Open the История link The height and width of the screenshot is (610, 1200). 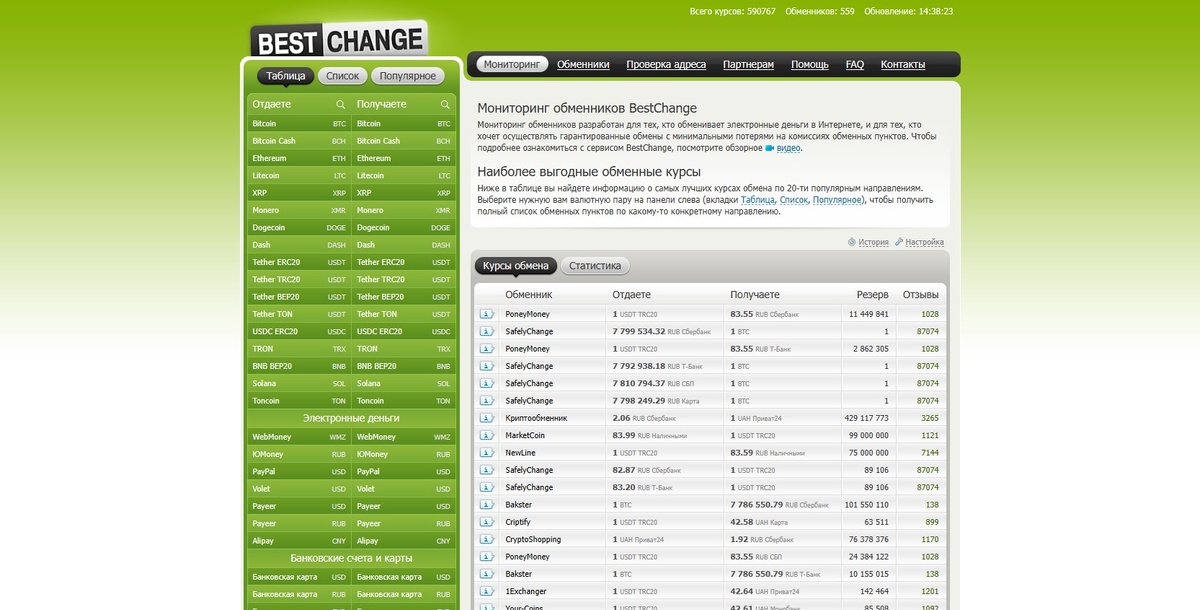click(x=873, y=242)
